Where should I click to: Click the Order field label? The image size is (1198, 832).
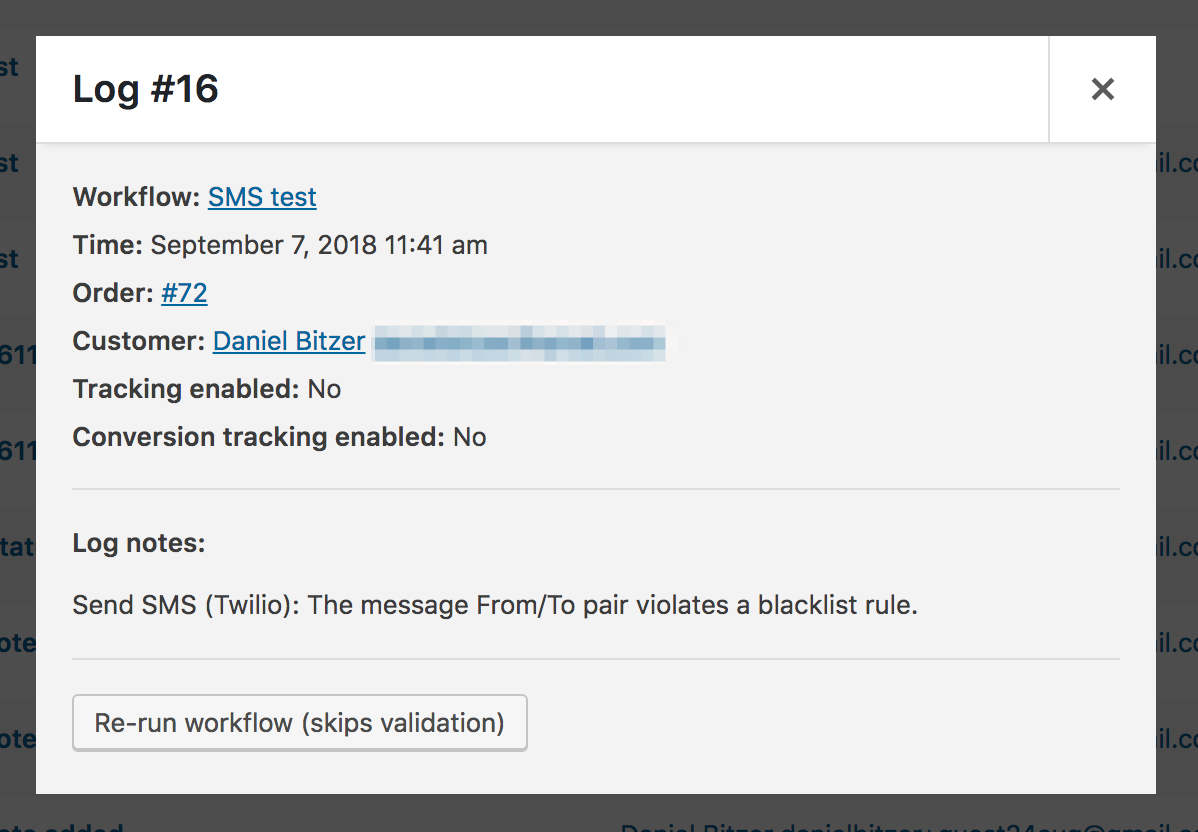tap(113, 293)
